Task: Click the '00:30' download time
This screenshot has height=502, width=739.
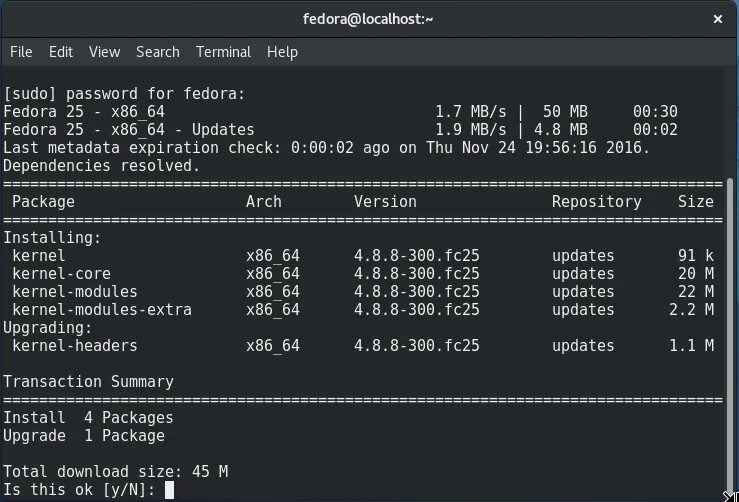Action: click(x=655, y=112)
